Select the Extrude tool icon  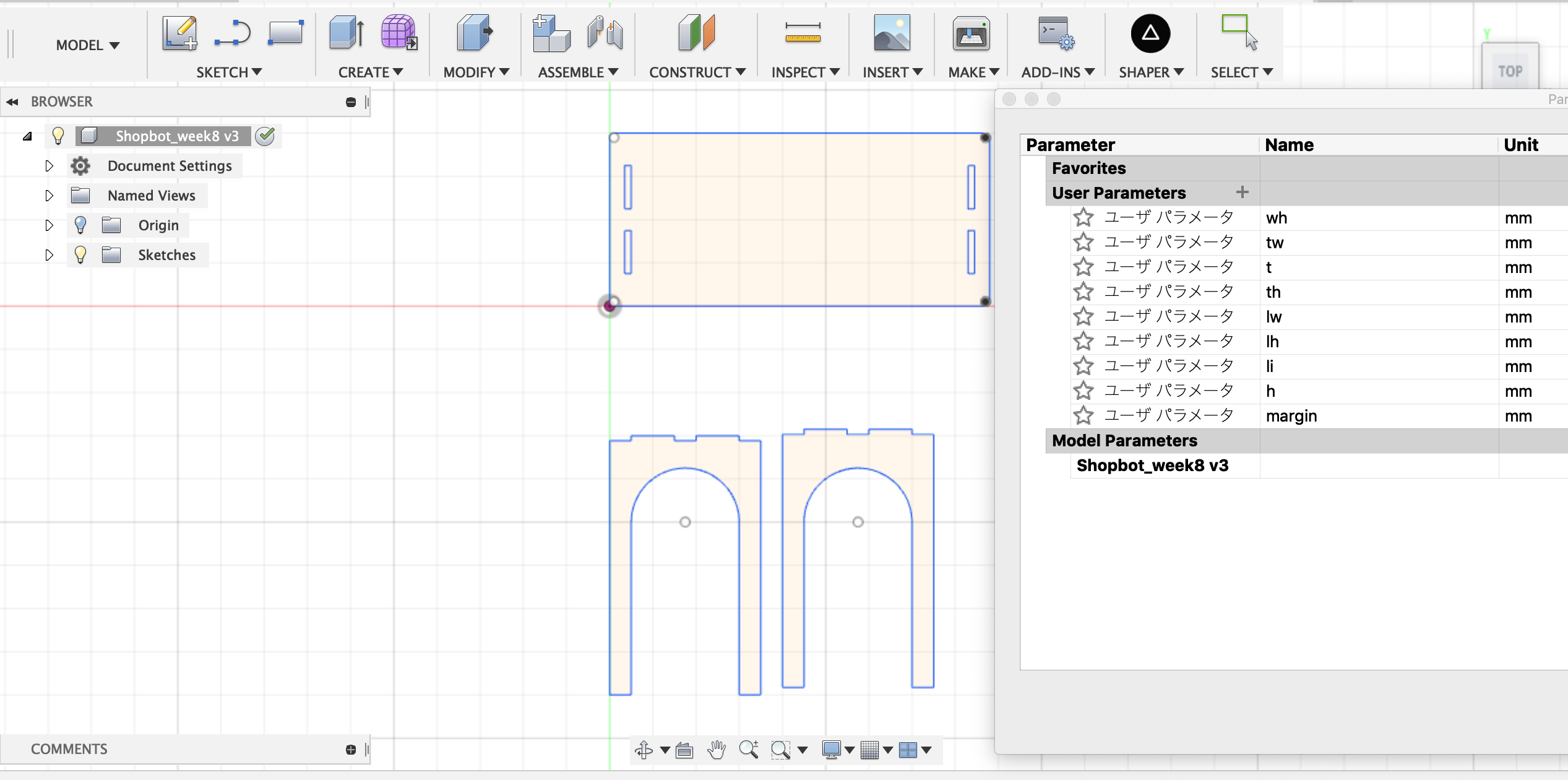click(x=347, y=33)
